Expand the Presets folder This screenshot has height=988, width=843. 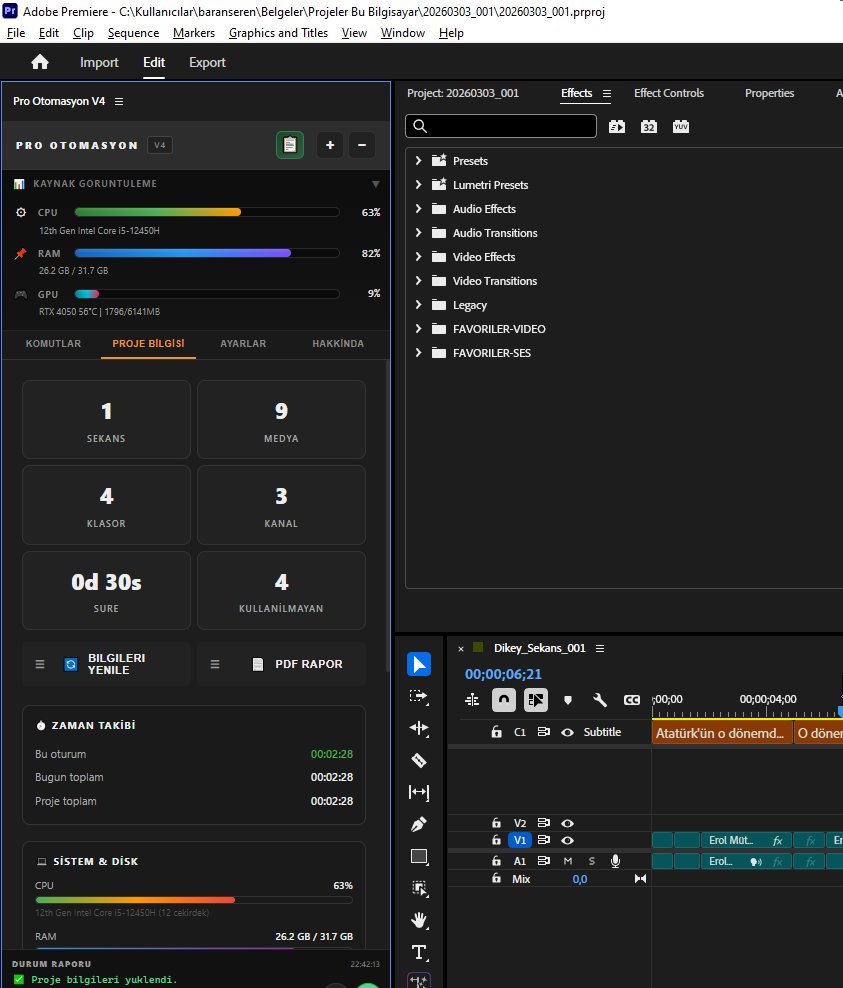[418, 161]
